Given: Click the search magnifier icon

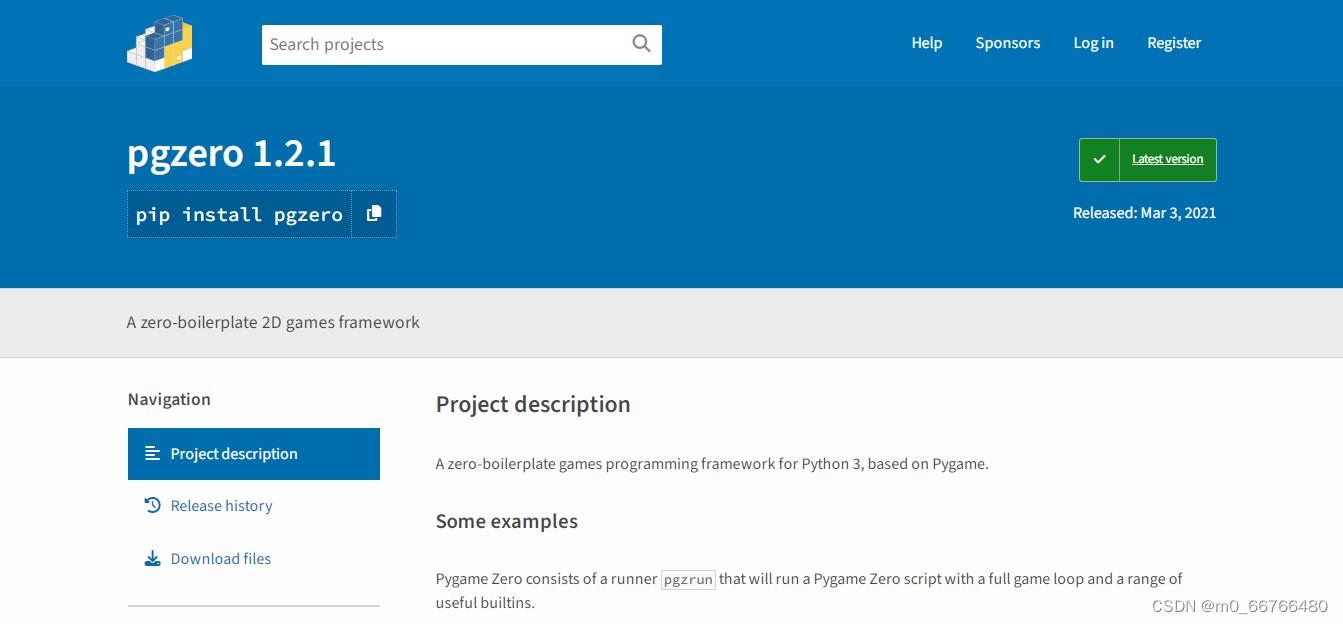Looking at the screenshot, I should click(x=641, y=43).
